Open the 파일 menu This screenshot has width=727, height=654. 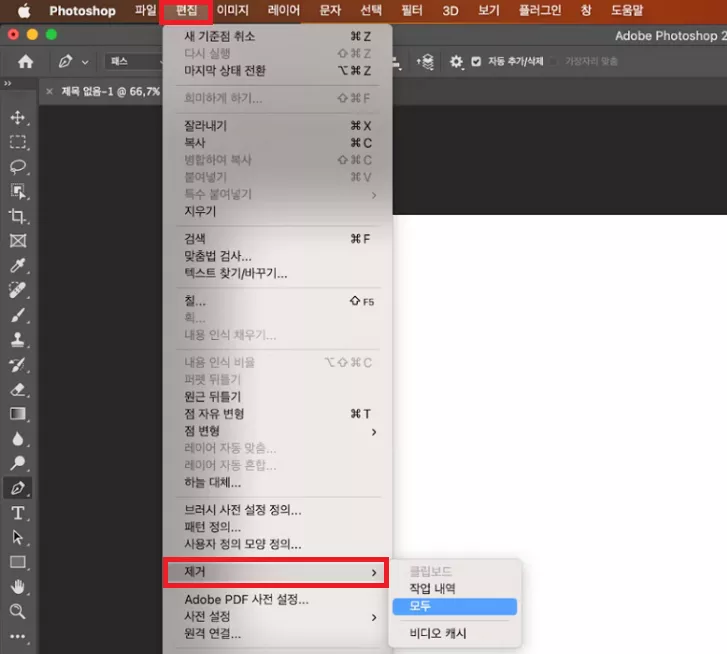145,10
